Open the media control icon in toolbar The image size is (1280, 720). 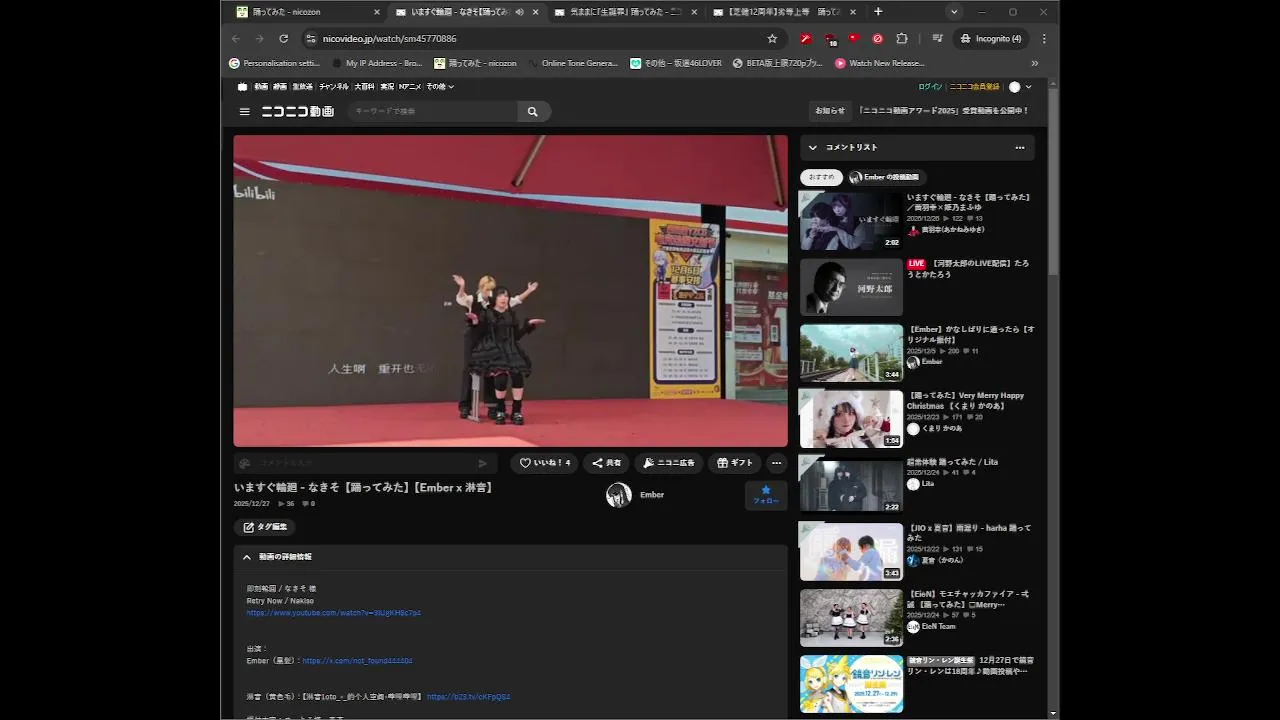937,39
